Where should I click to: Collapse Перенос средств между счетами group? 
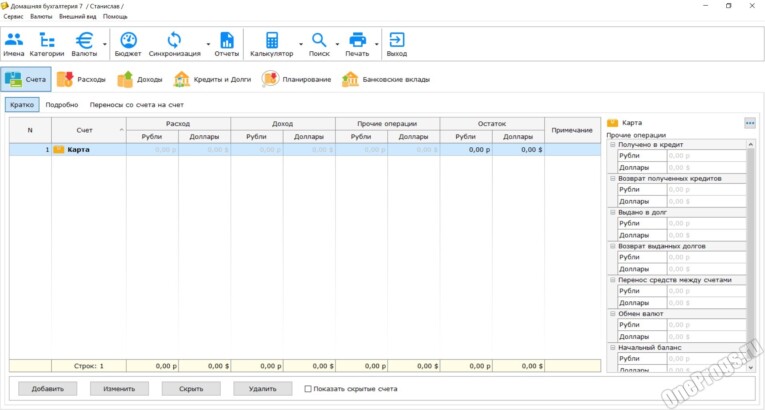click(612, 280)
